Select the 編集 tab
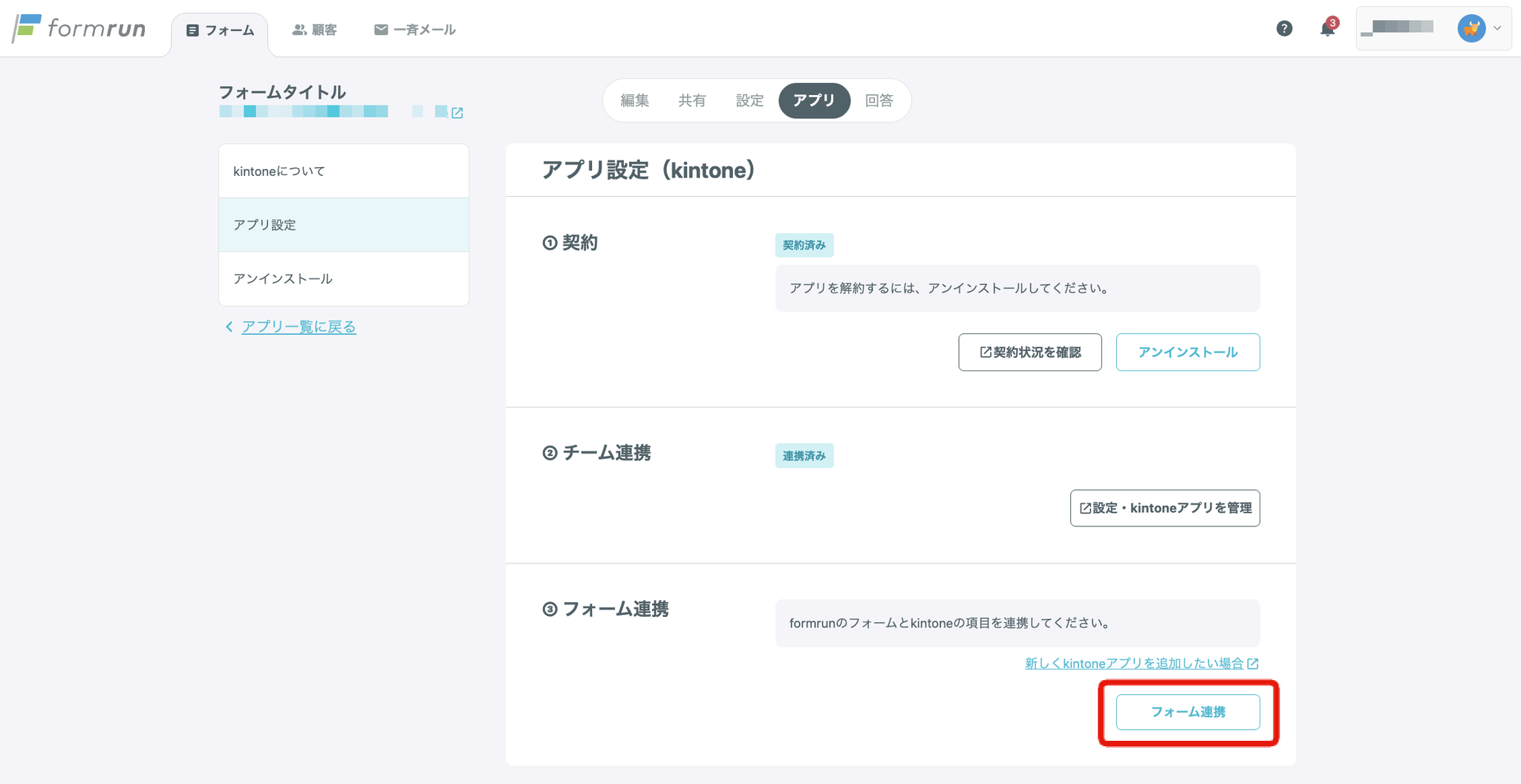Screen dimensions: 1521x784 pyautogui.click(x=635, y=100)
